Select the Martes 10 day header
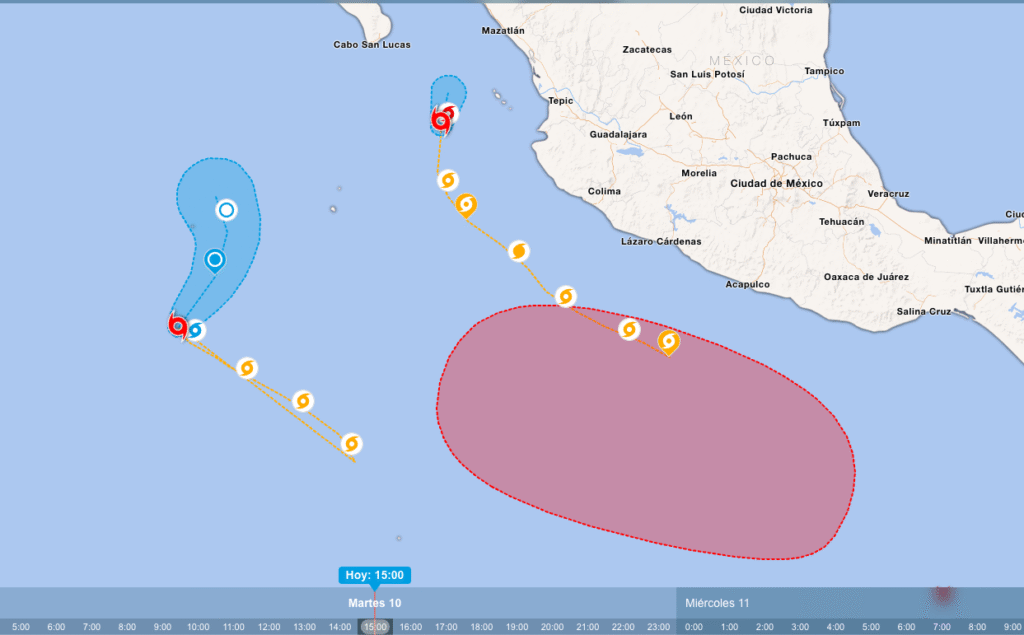This screenshot has width=1024, height=635. coord(374,603)
